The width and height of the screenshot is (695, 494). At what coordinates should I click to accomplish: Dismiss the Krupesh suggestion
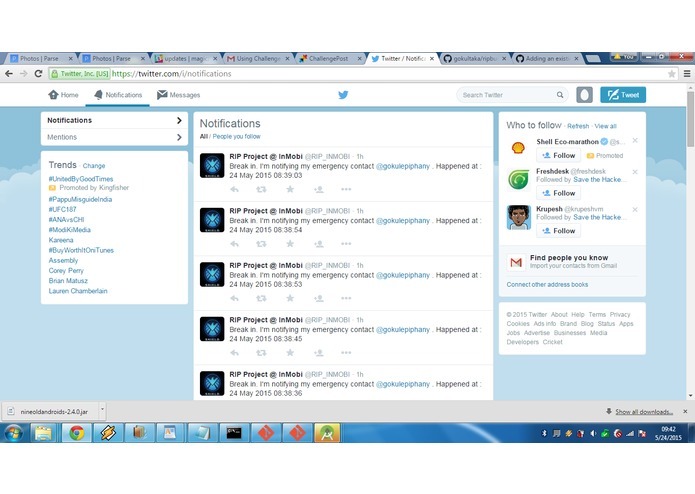(x=635, y=210)
